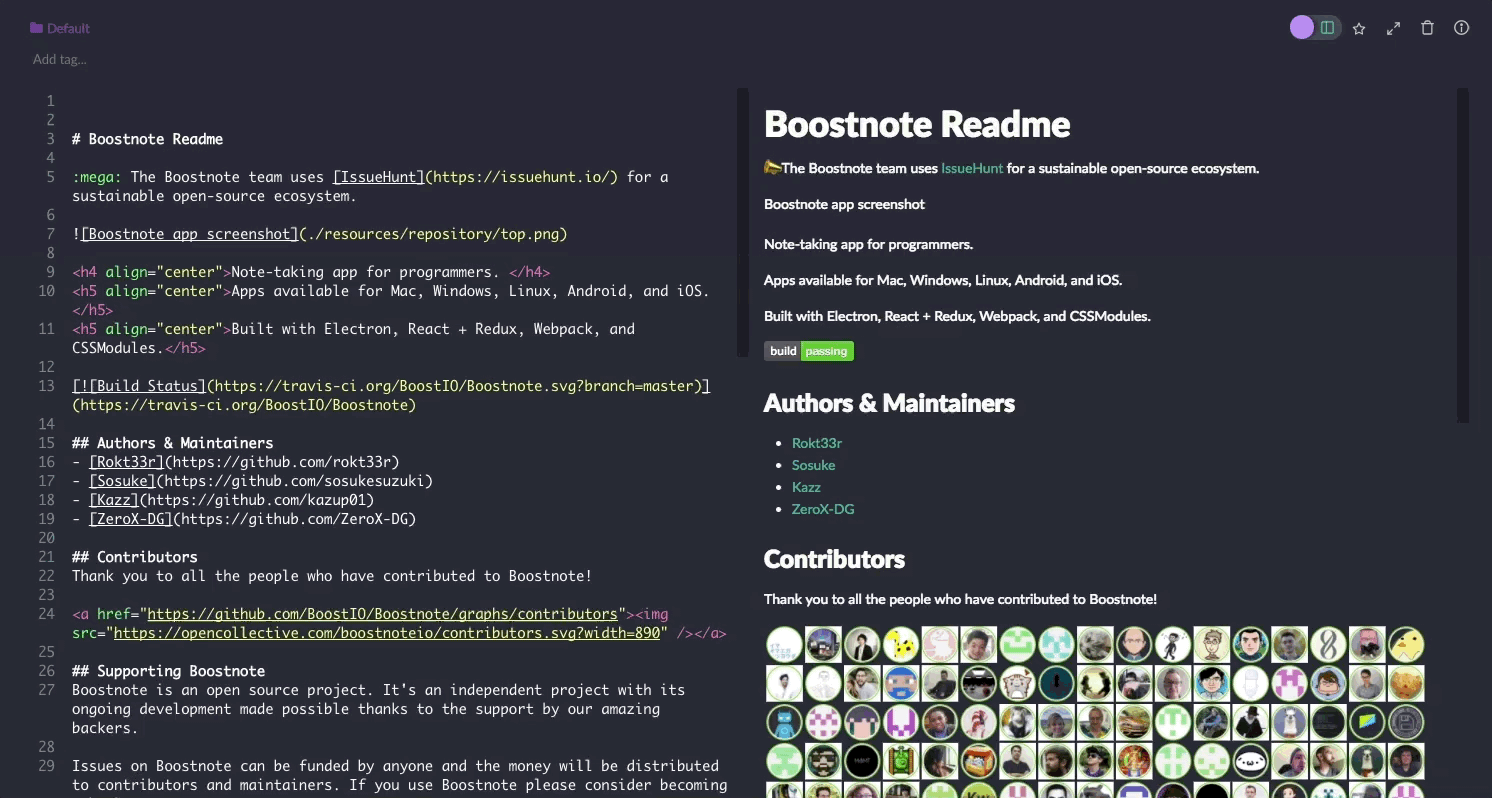The image size is (1492, 798).
Task: Click line number 13 in the gutter
Action: (x=47, y=386)
